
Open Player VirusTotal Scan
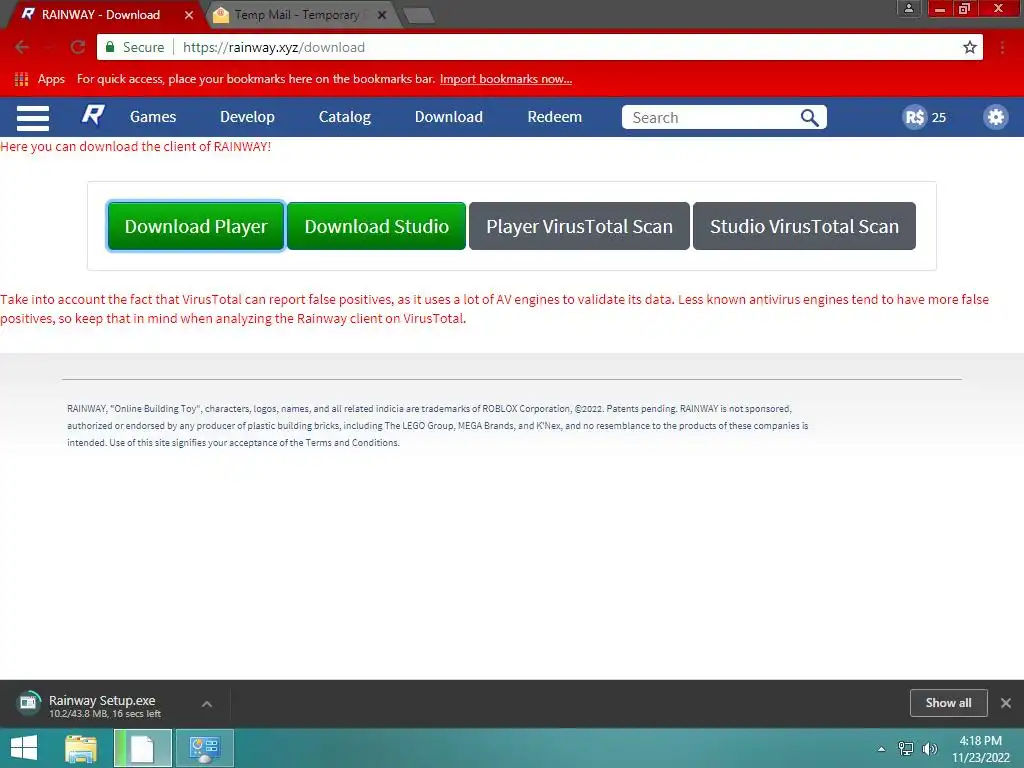579,226
